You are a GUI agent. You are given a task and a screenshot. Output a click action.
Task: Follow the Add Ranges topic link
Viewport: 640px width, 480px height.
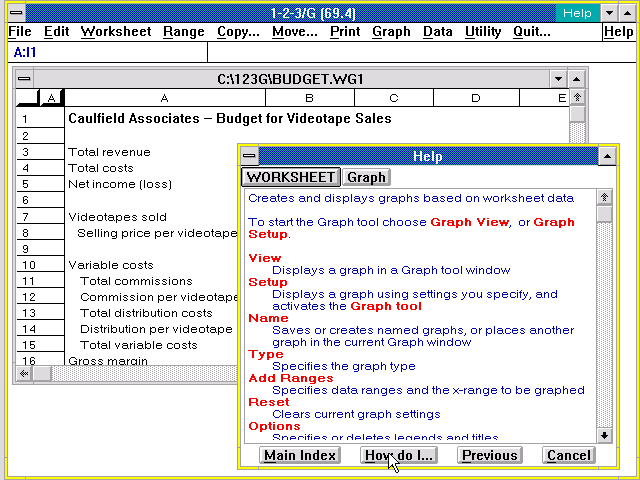[x=291, y=378]
